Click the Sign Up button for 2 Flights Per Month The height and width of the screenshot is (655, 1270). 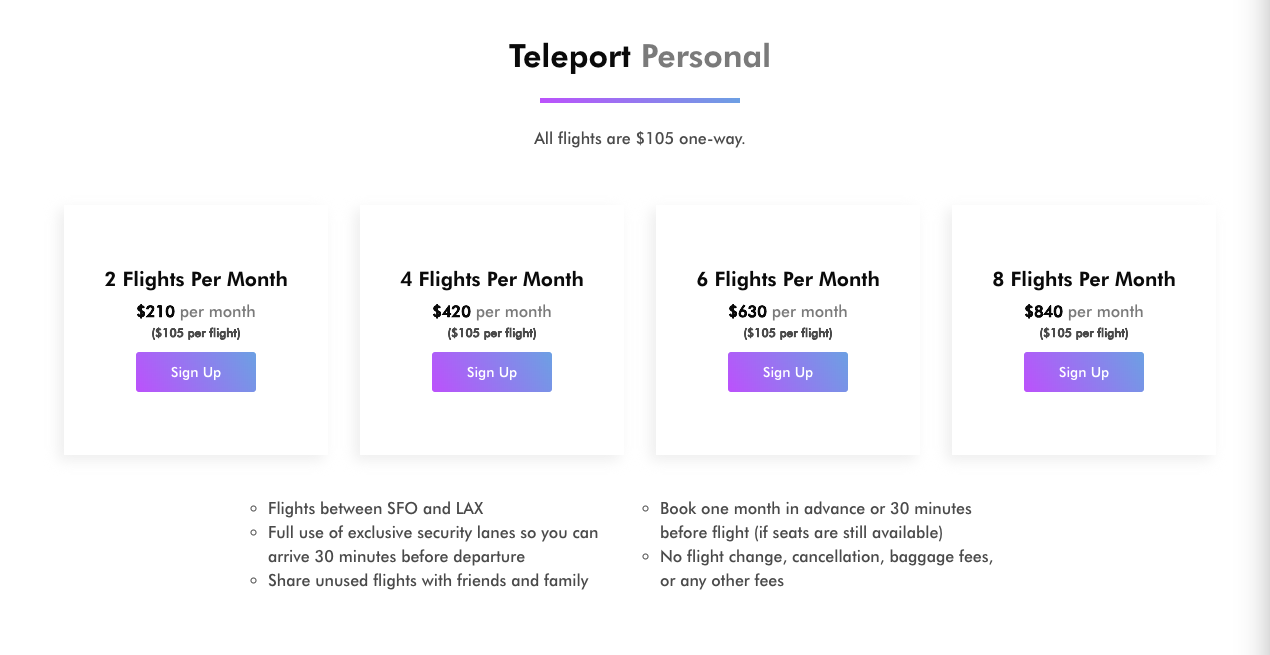(x=196, y=371)
